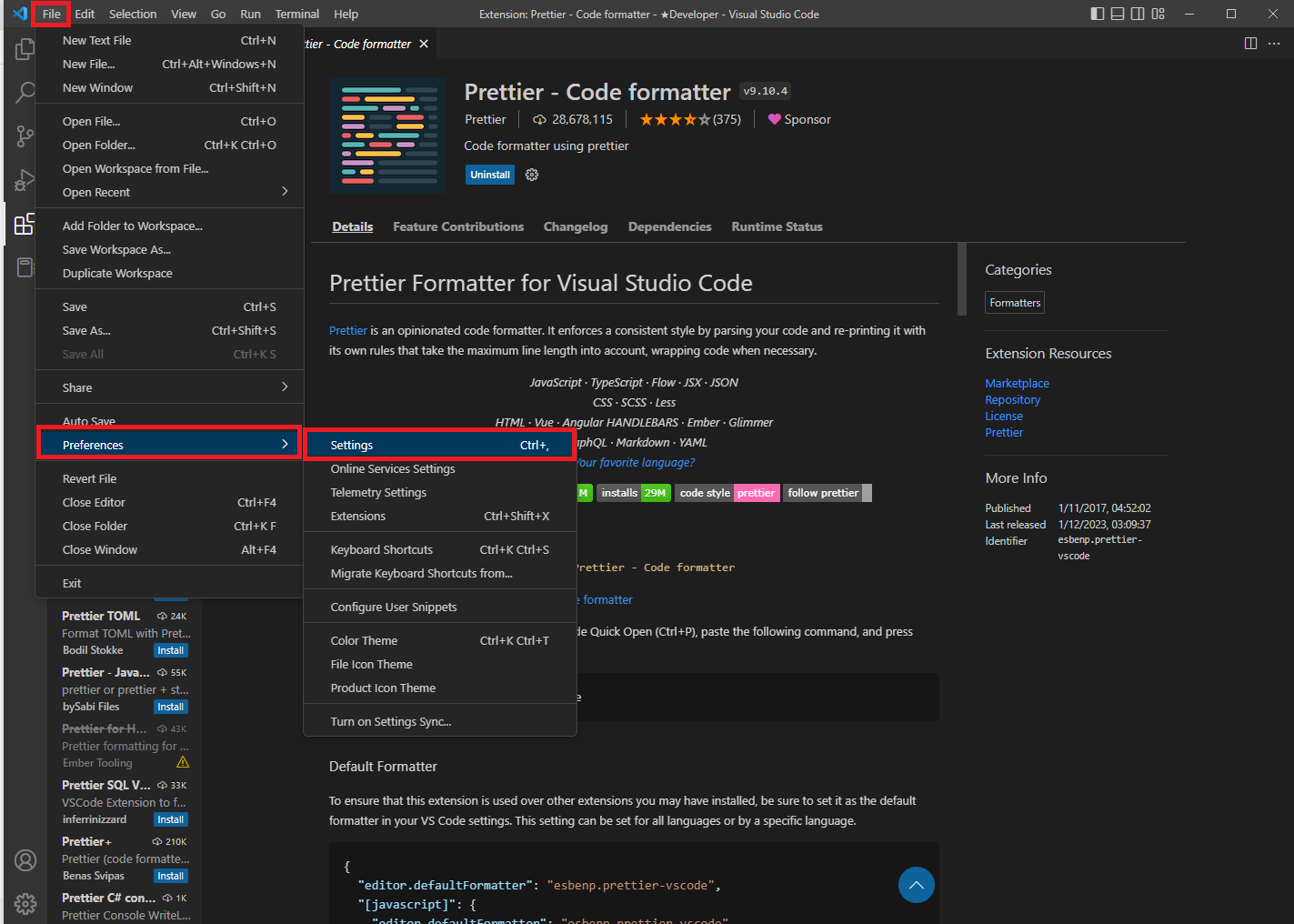Expand the Open Recent submenu
This screenshot has height=924, width=1294.
169,192
